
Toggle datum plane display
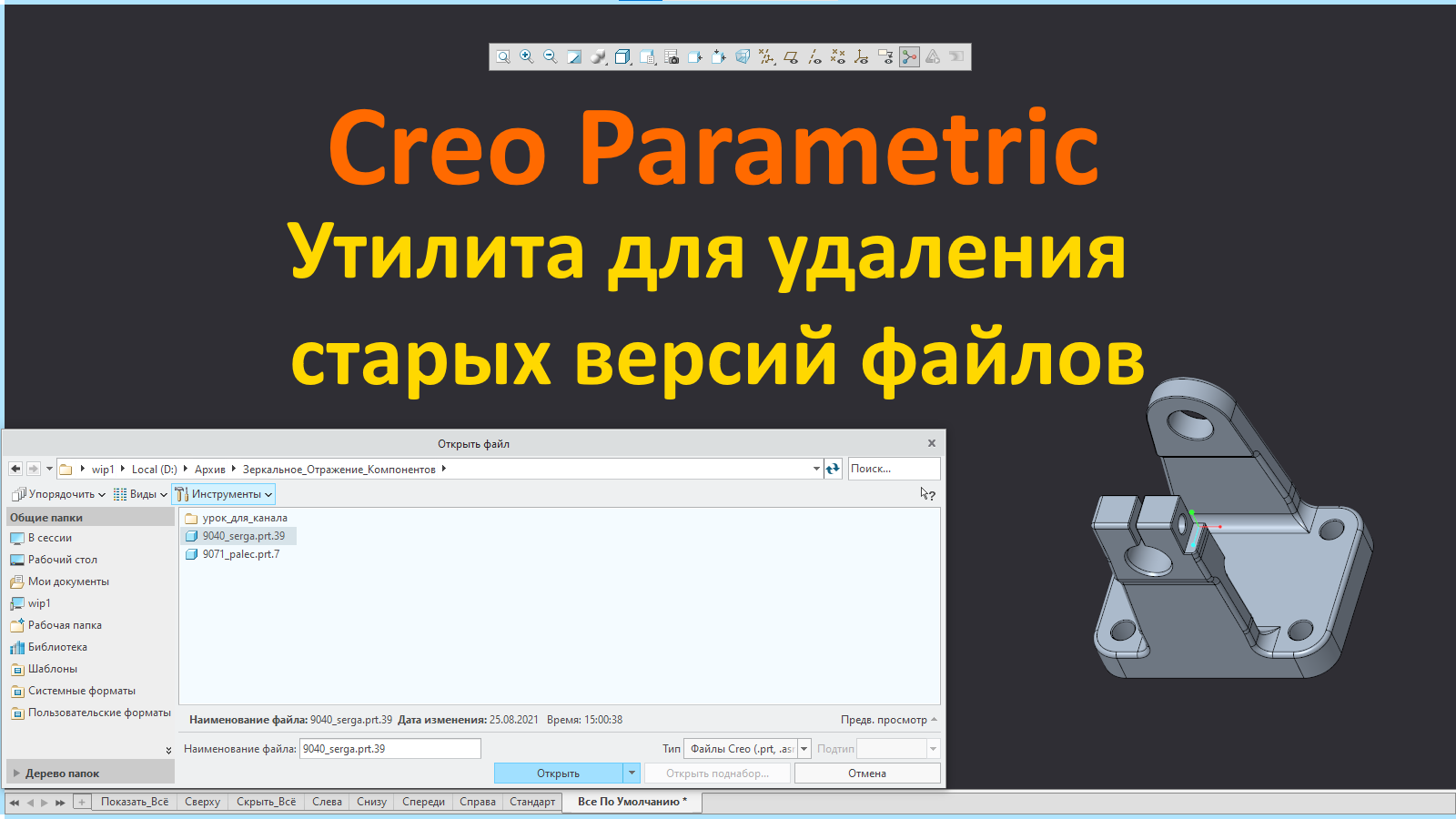point(792,56)
